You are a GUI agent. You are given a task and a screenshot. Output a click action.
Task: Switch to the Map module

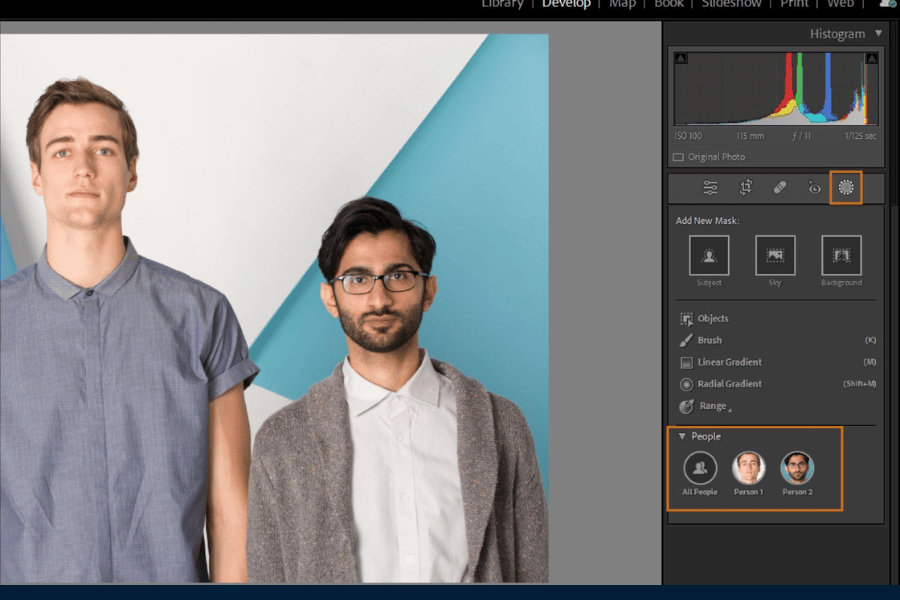click(622, 4)
